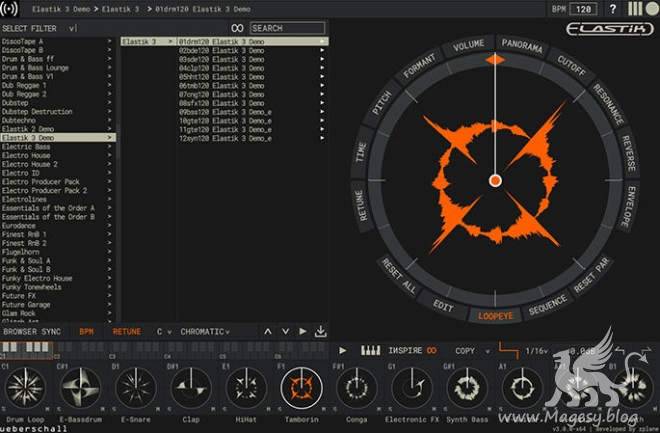Click the SEARCH input field
The image size is (660, 433).
click(287, 28)
